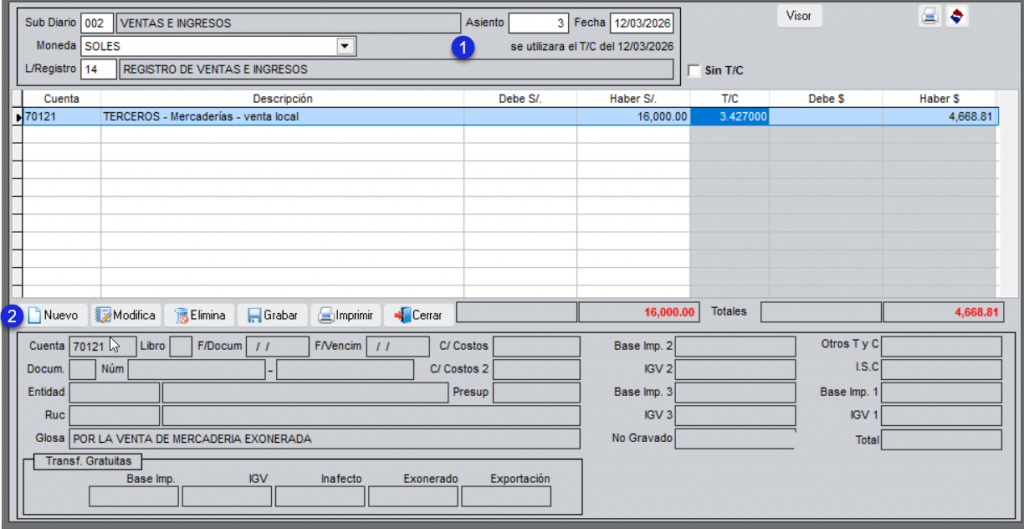Click the Fecha field 12/03/2026
1024x529 pixels.
[x=641, y=24]
